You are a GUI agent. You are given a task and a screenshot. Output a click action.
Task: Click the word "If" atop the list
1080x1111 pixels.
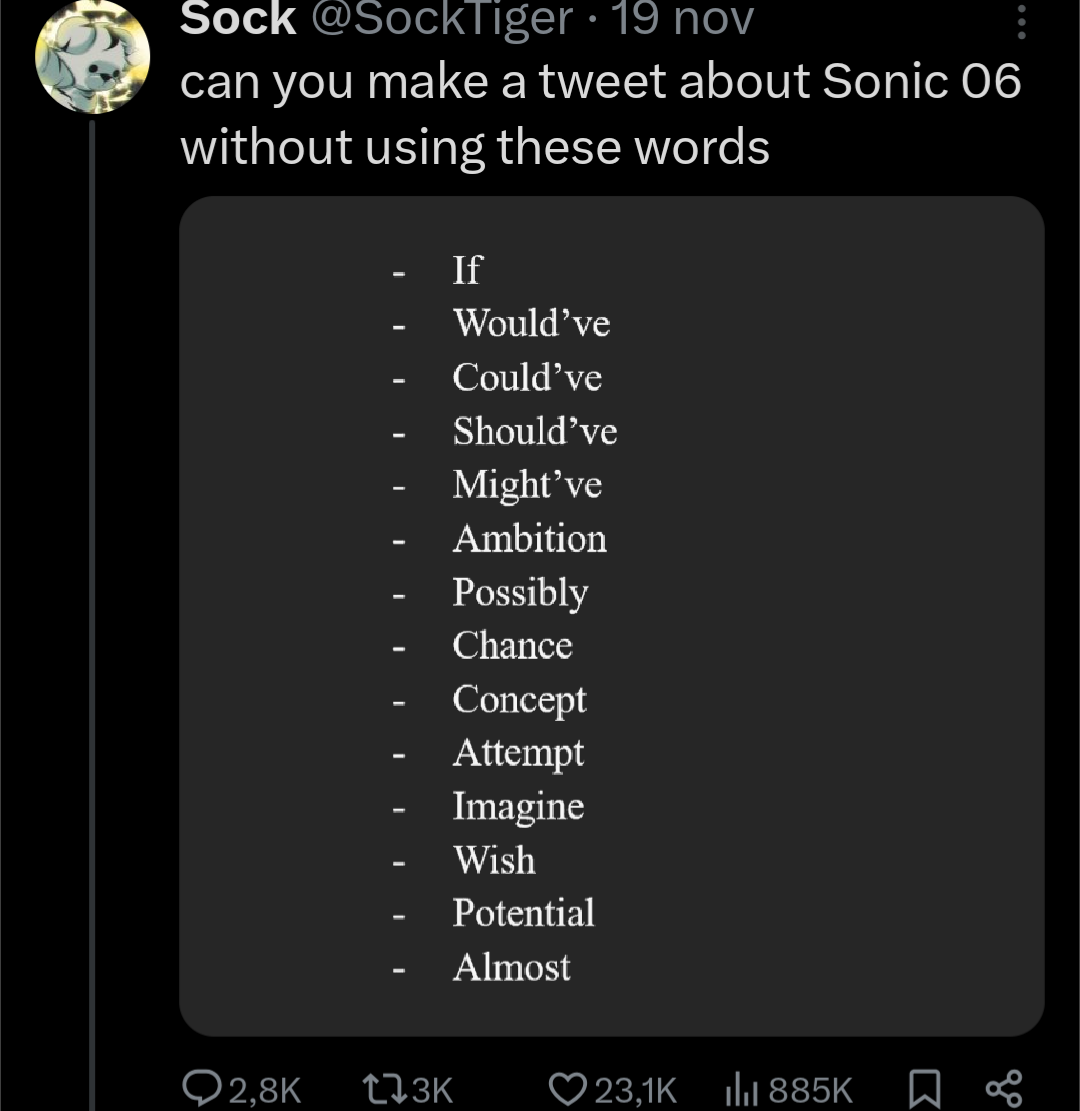(467, 269)
